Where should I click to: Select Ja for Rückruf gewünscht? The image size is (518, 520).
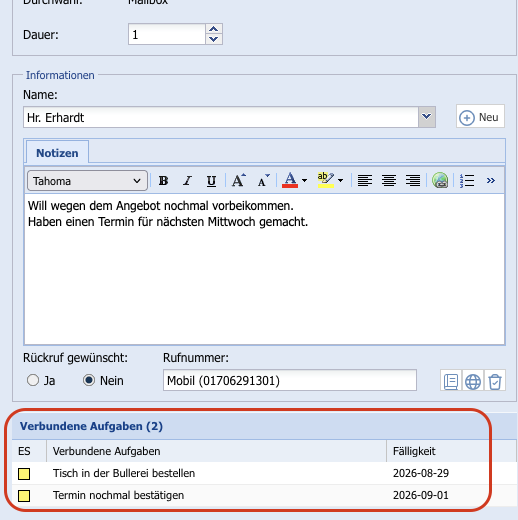(x=33, y=380)
